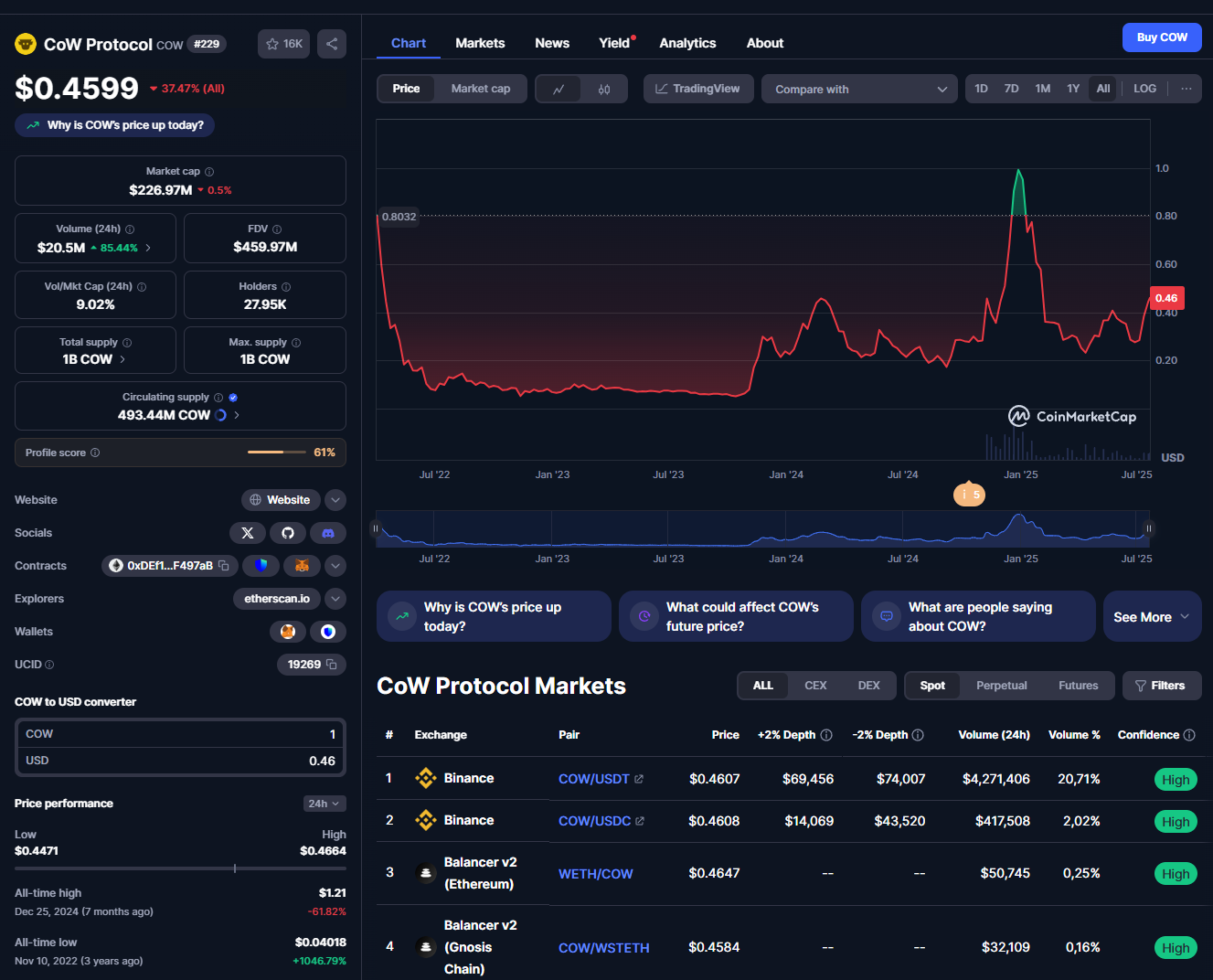Click the chart event marker labeled 5
Image resolution: width=1213 pixels, height=980 pixels.
[969, 495]
